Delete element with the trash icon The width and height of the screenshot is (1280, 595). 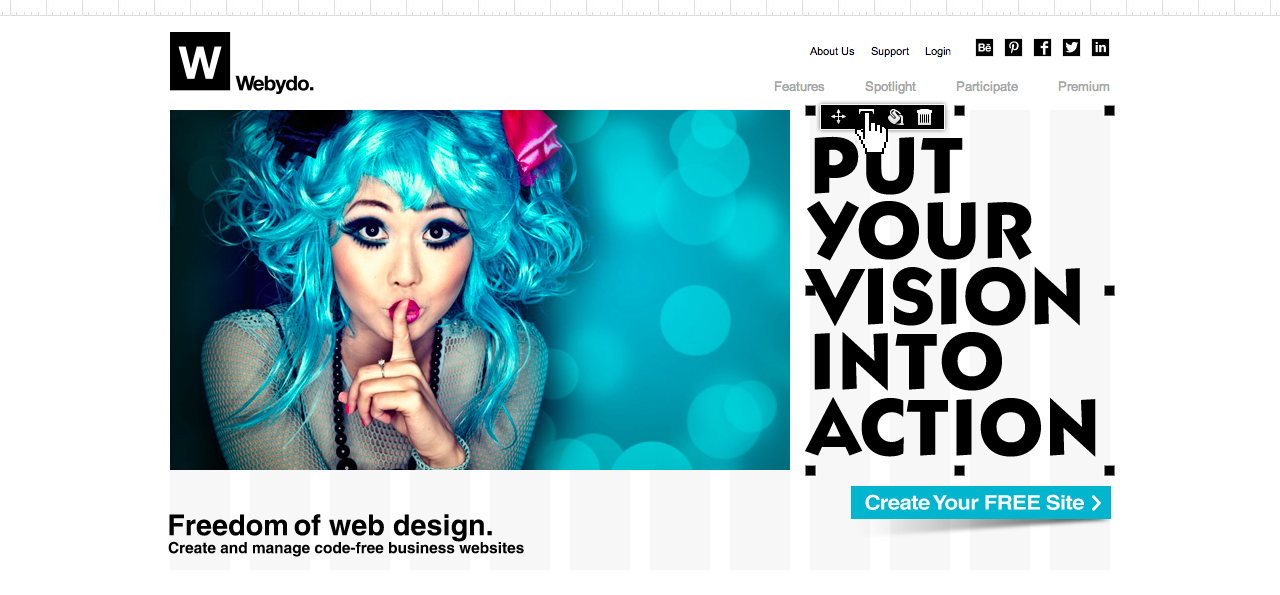(925, 117)
